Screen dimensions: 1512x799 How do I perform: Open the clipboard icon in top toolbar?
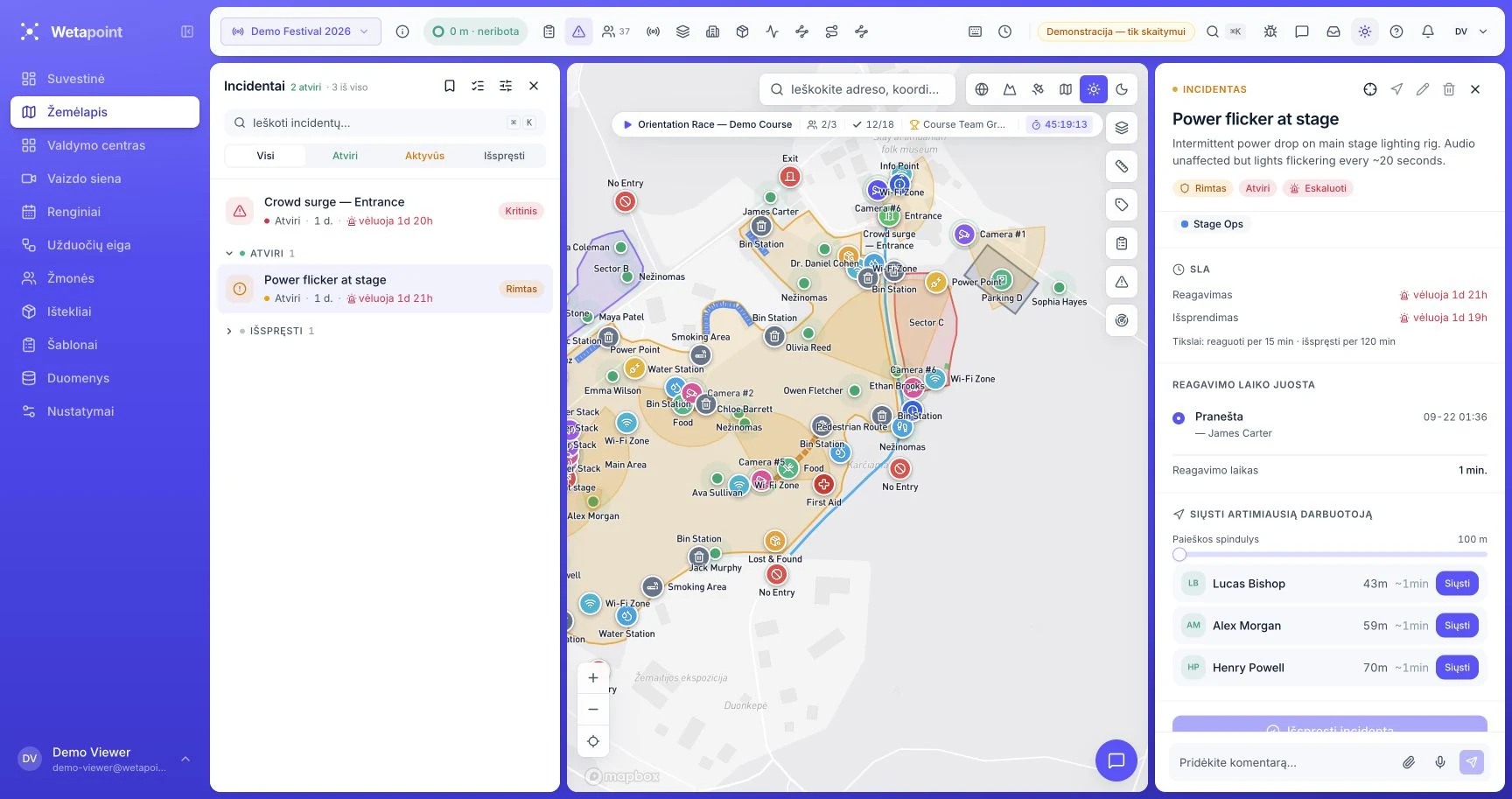(x=549, y=32)
